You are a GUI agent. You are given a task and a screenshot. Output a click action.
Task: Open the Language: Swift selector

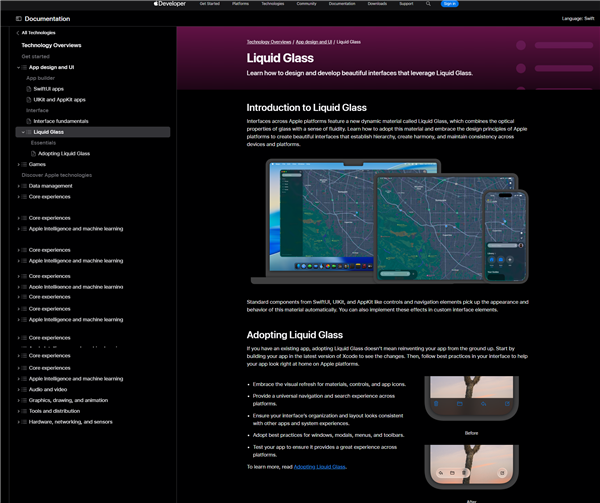click(x=578, y=18)
